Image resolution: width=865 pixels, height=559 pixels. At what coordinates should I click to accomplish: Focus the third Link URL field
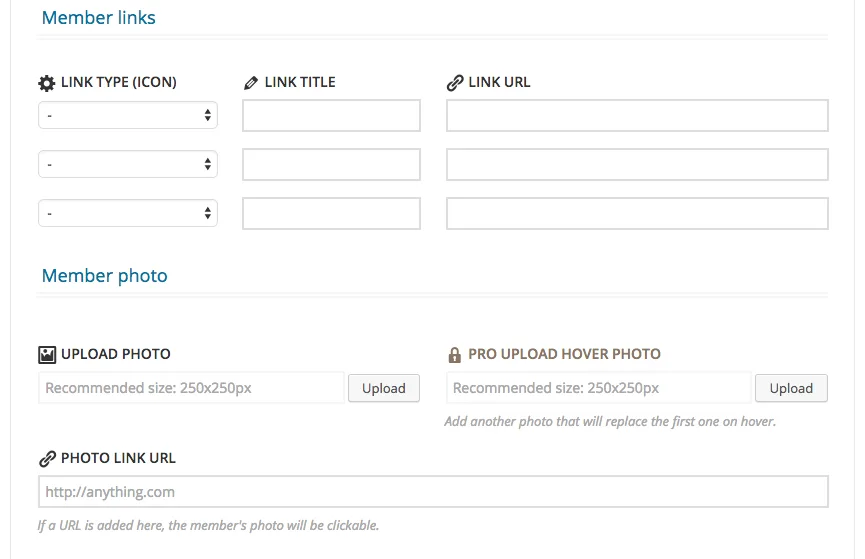pyautogui.click(x=637, y=213)
